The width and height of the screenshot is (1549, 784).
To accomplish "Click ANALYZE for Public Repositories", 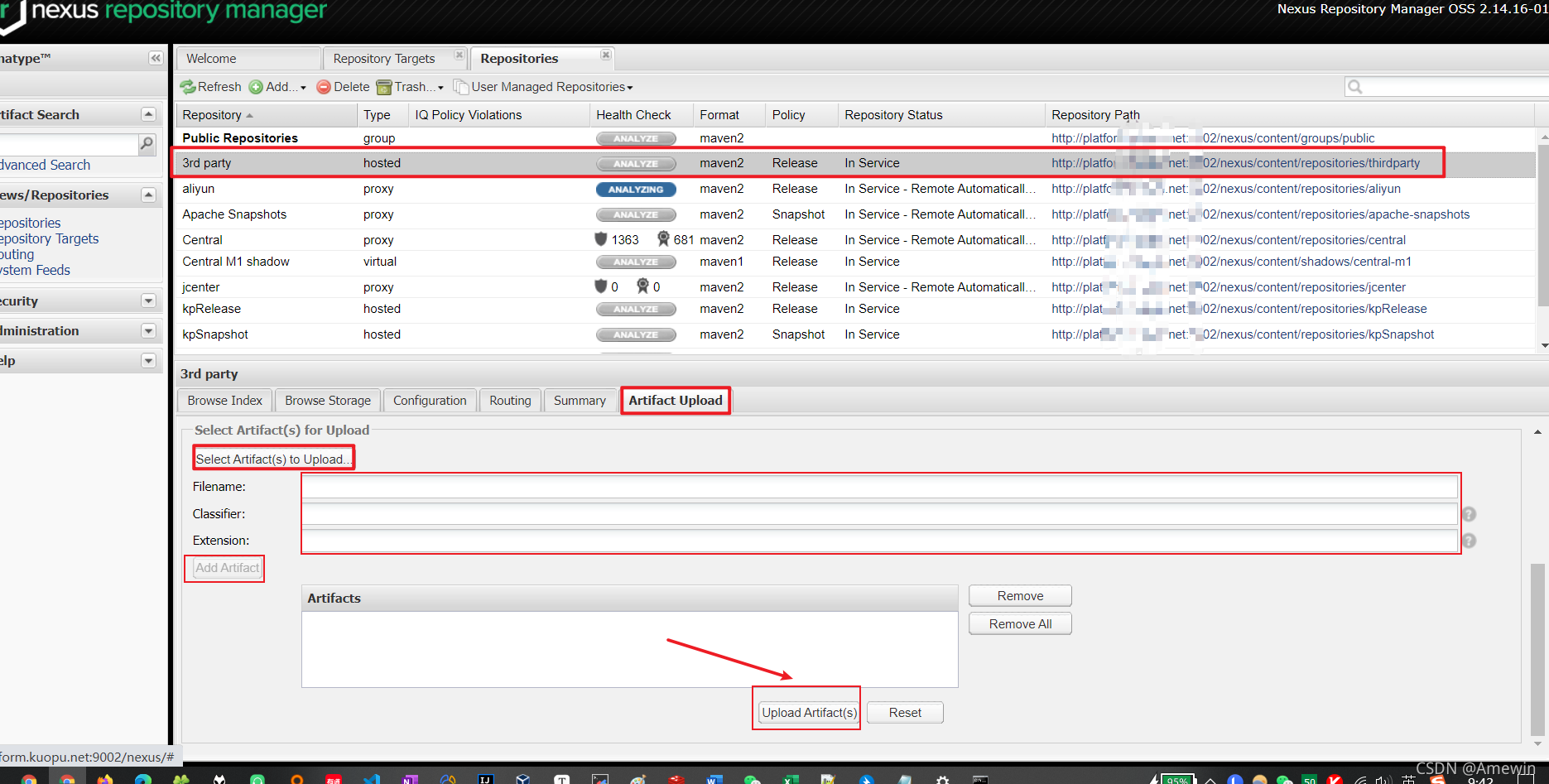I will point(636,138).
